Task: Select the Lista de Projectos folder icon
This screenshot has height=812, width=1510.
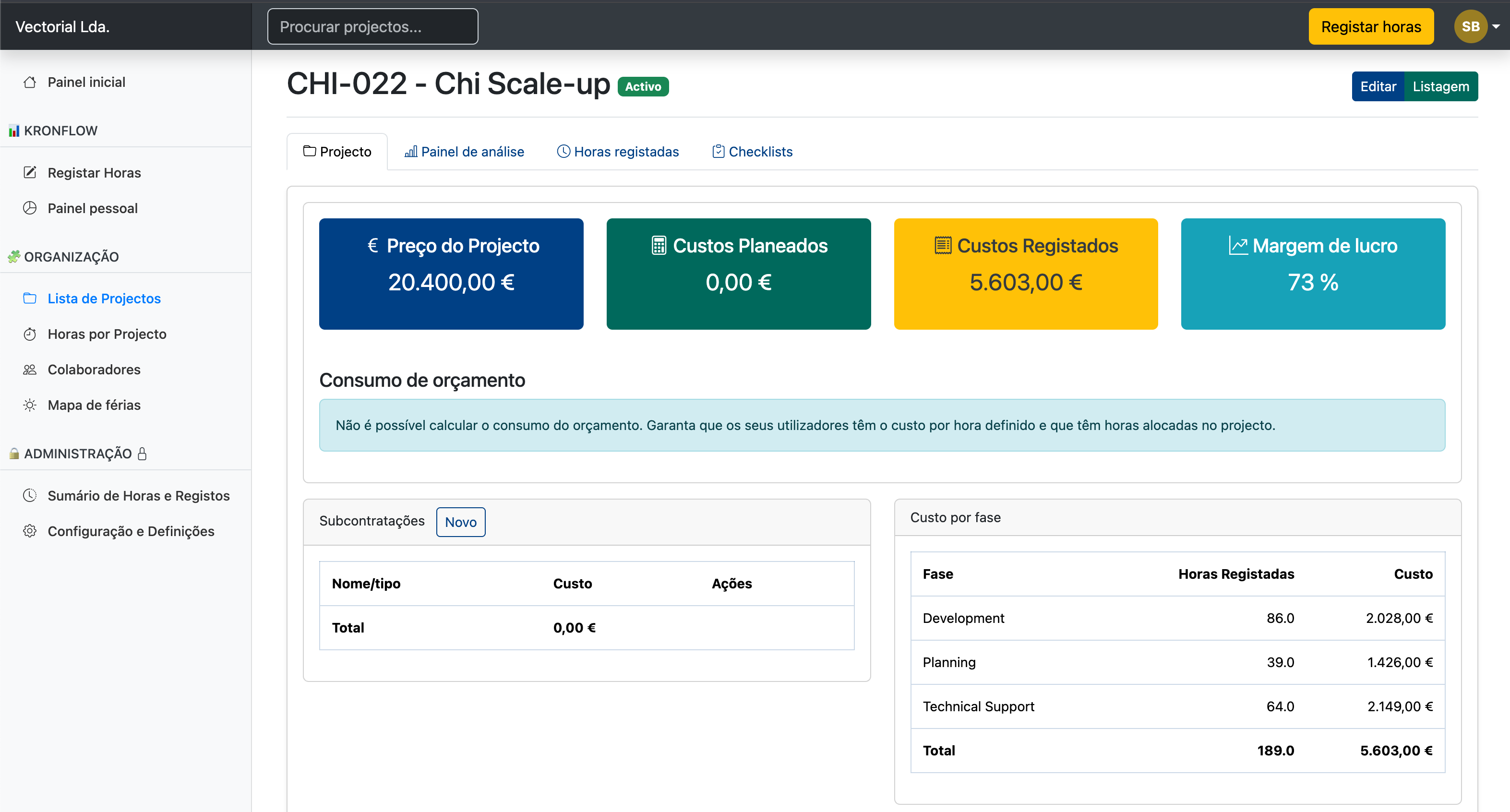Action: pos(31,299)
